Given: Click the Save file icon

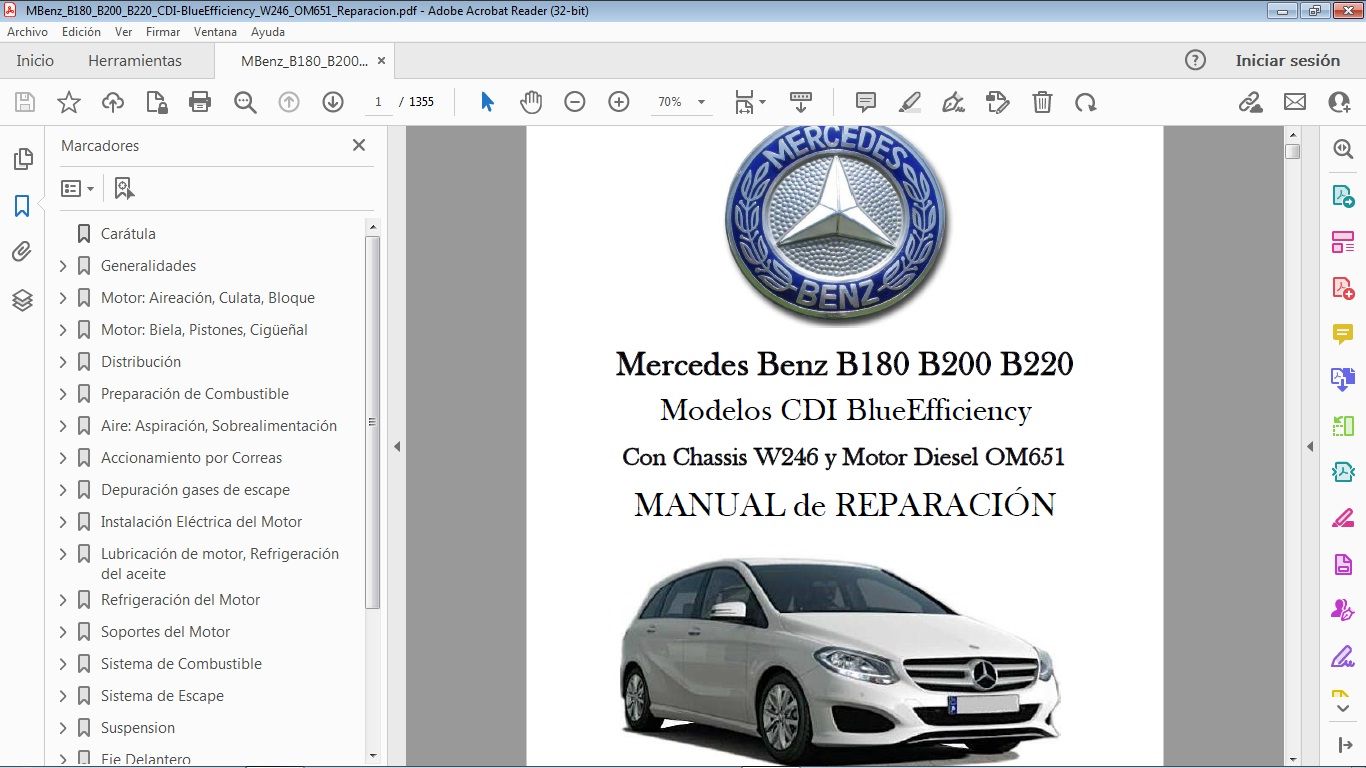Looking at the screenshot, I should 24,101.
